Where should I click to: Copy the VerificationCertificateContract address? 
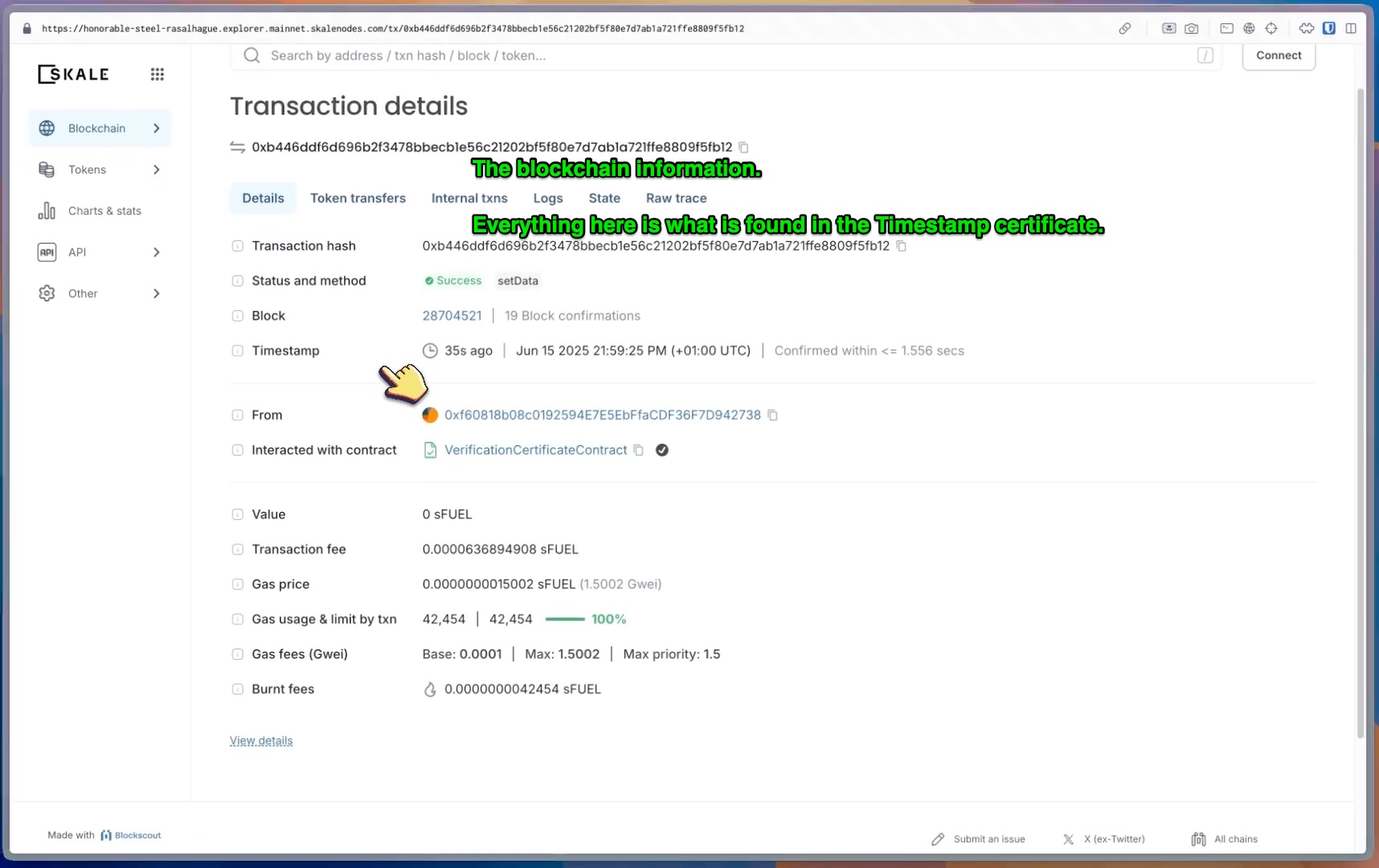click(x=638, y=450)
